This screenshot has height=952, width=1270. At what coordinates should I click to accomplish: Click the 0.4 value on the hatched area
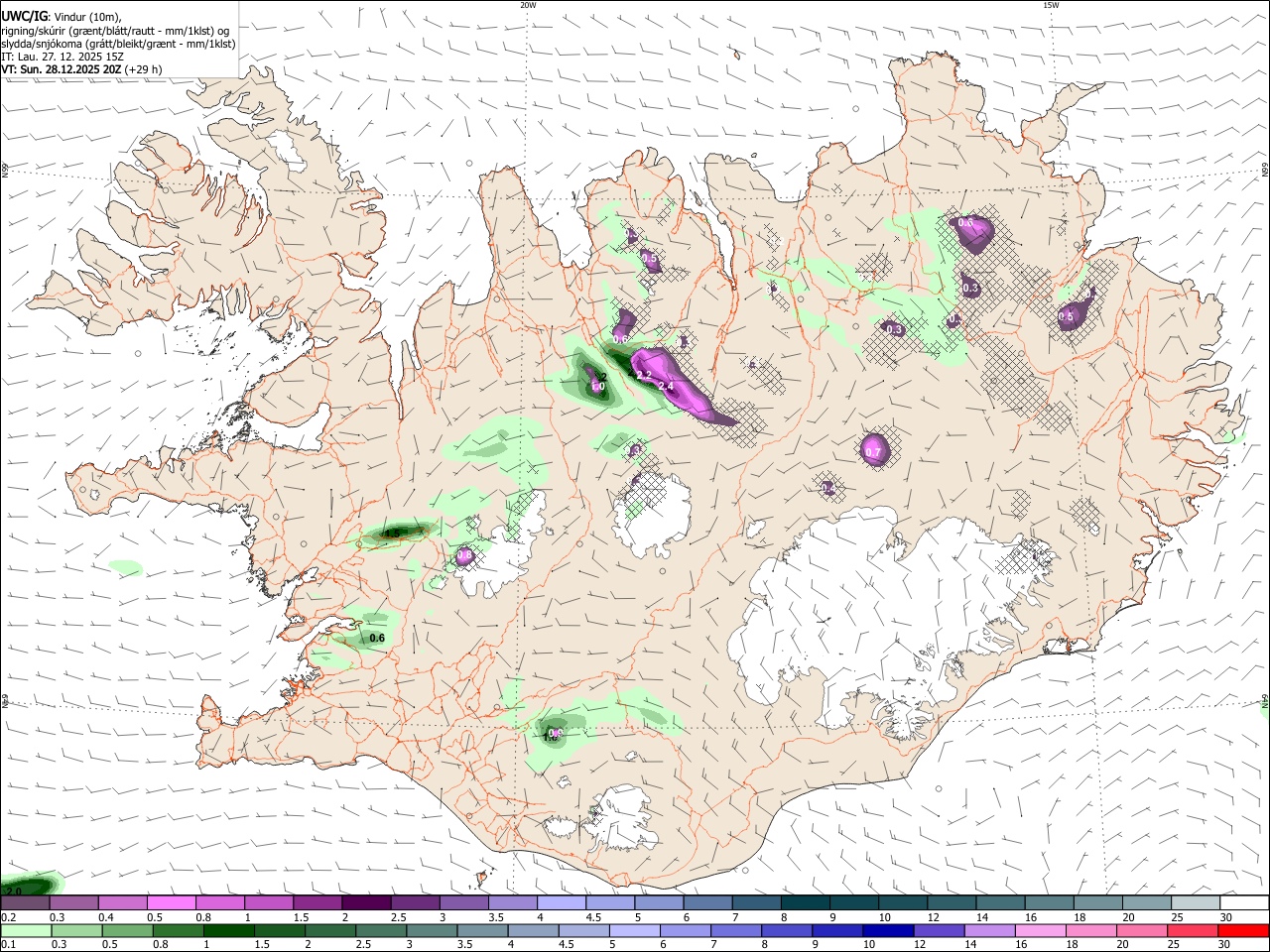click(827, 488)
